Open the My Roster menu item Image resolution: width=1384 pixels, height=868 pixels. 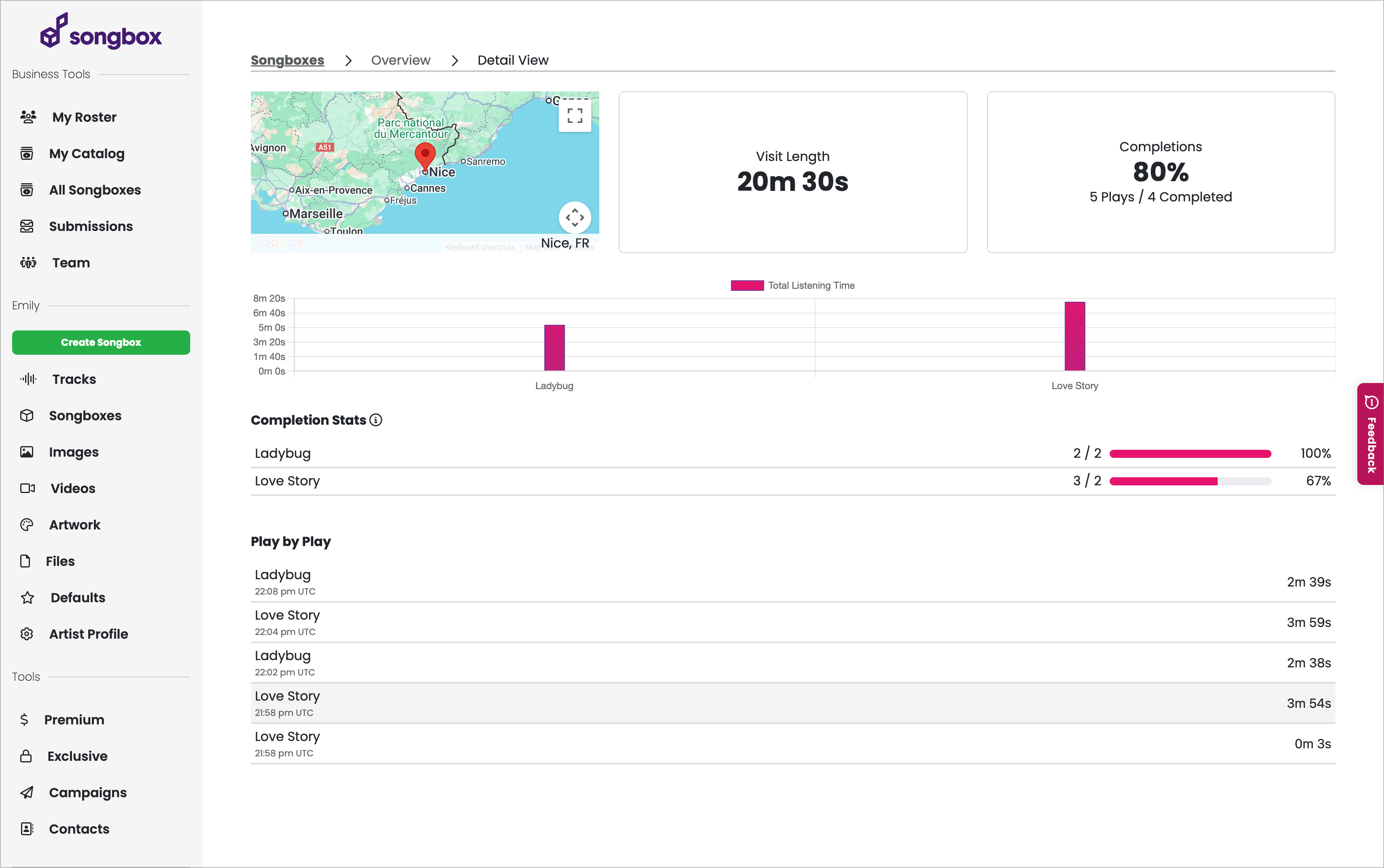pos(84,117)
